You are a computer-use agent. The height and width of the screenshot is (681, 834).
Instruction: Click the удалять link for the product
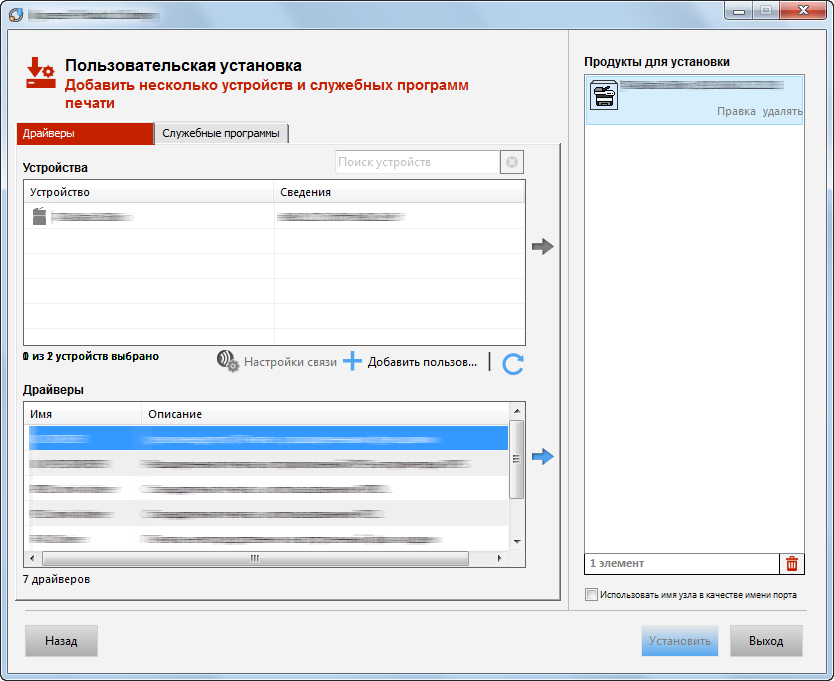(782, 111)
